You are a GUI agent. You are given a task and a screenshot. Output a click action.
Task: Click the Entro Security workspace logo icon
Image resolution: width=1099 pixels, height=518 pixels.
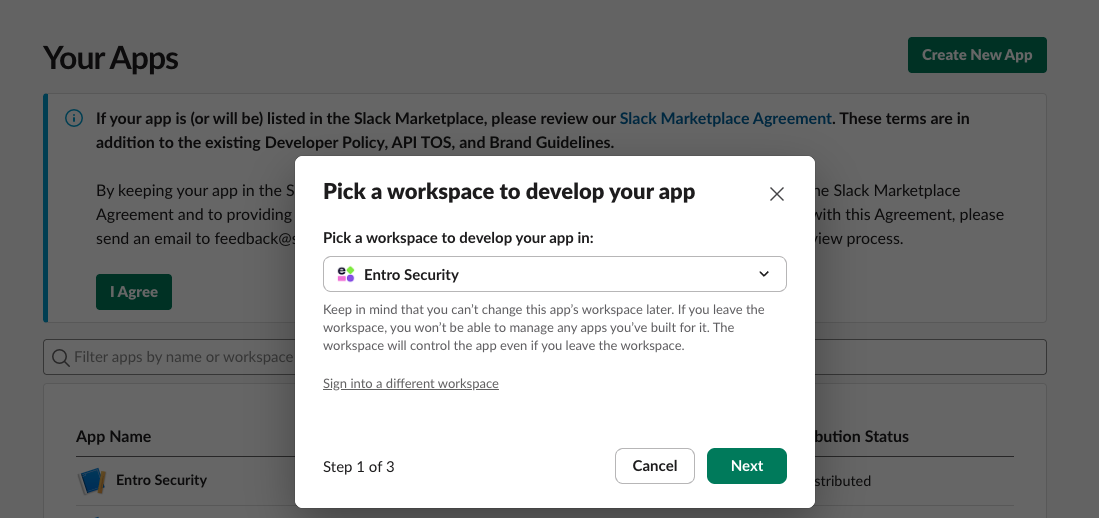point(346,274)
